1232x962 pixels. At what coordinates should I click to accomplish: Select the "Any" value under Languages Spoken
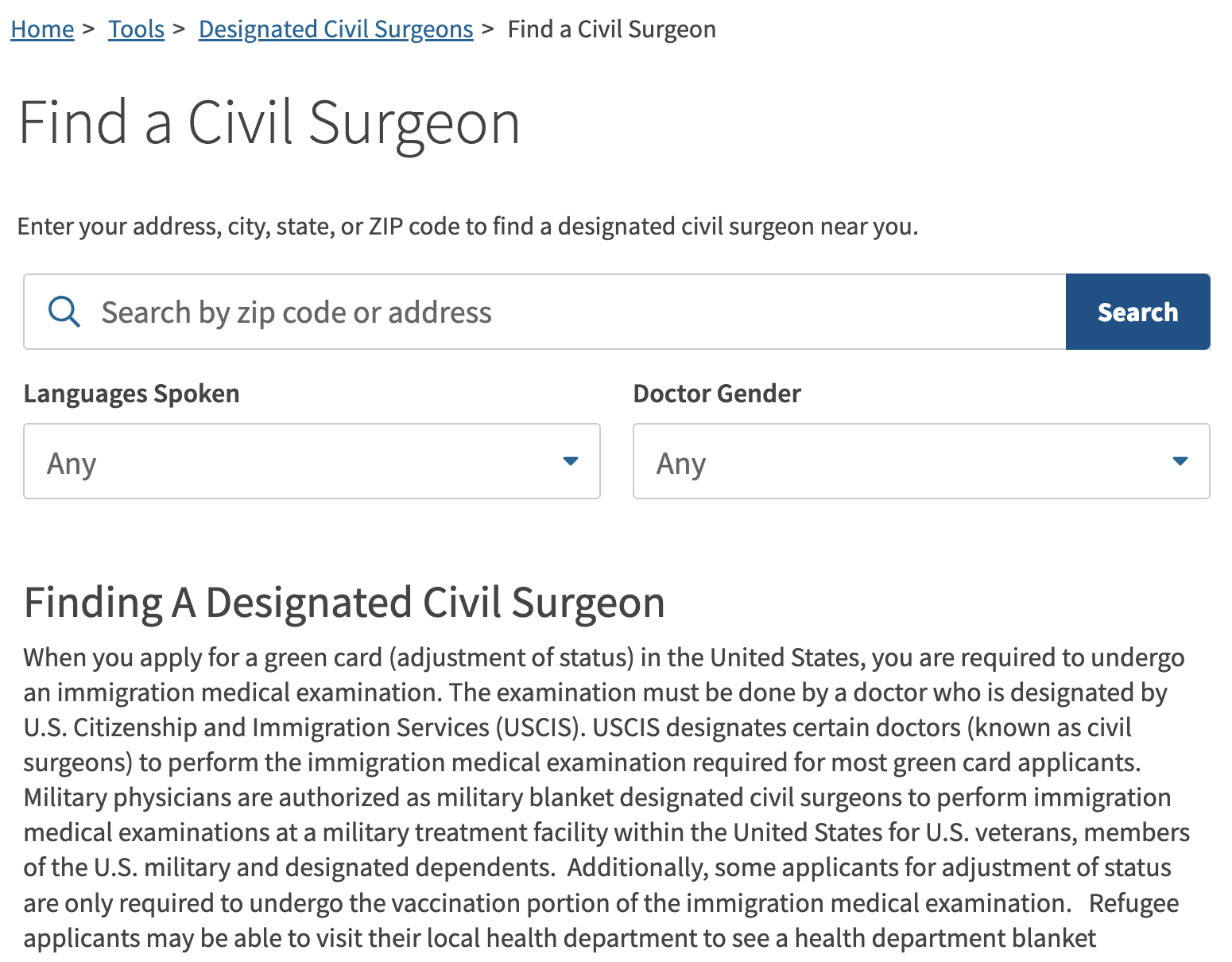tap(72, 463)
